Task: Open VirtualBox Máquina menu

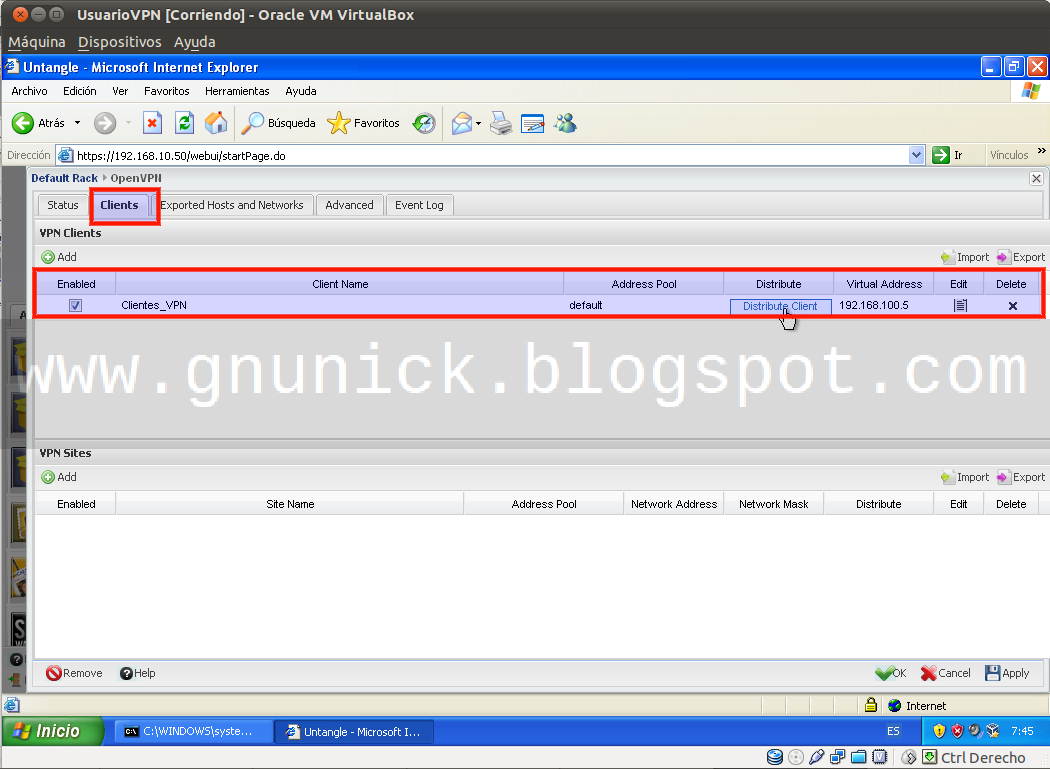Action: (37, 42)
